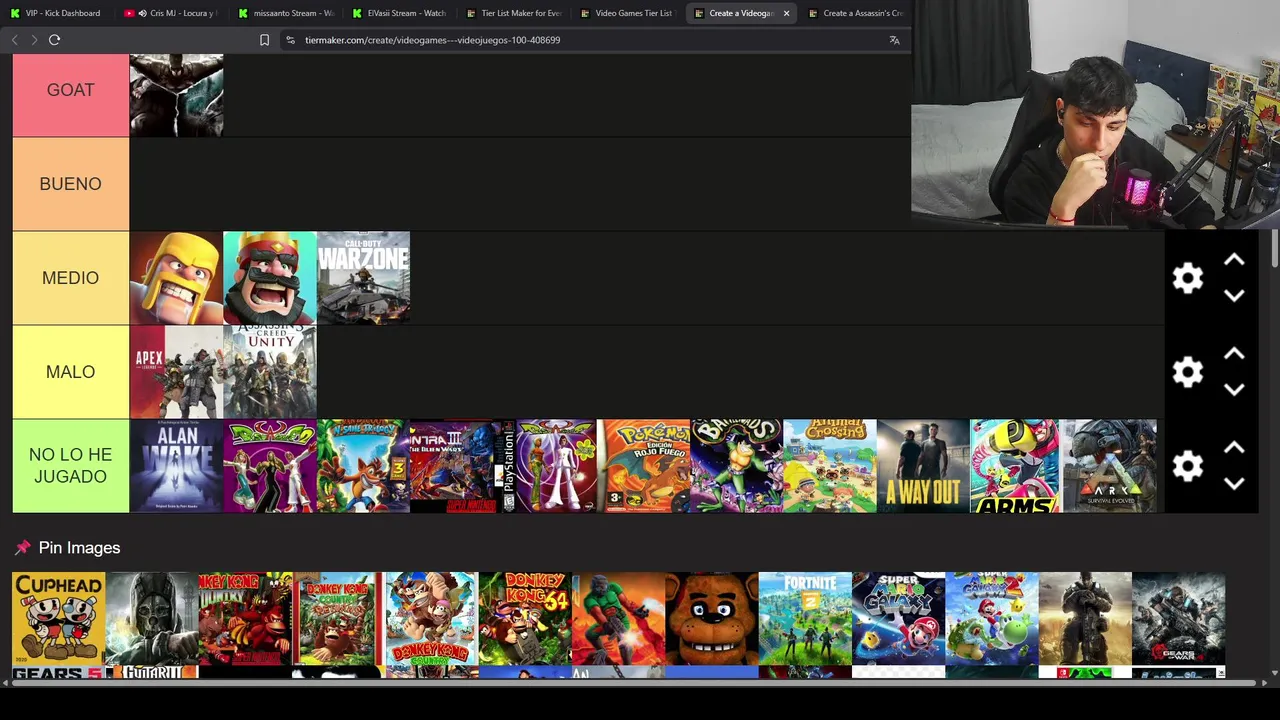The width and height of the screenshot is (1280, 720).
Task: Select Apex Legends image
Action: coord(176,372)
